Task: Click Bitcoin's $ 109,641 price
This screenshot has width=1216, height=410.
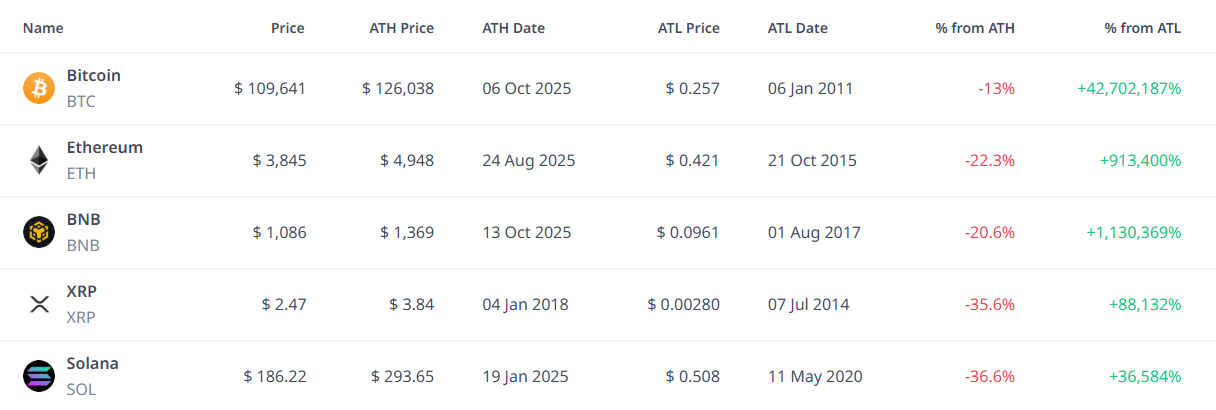Action: [270, 88]
